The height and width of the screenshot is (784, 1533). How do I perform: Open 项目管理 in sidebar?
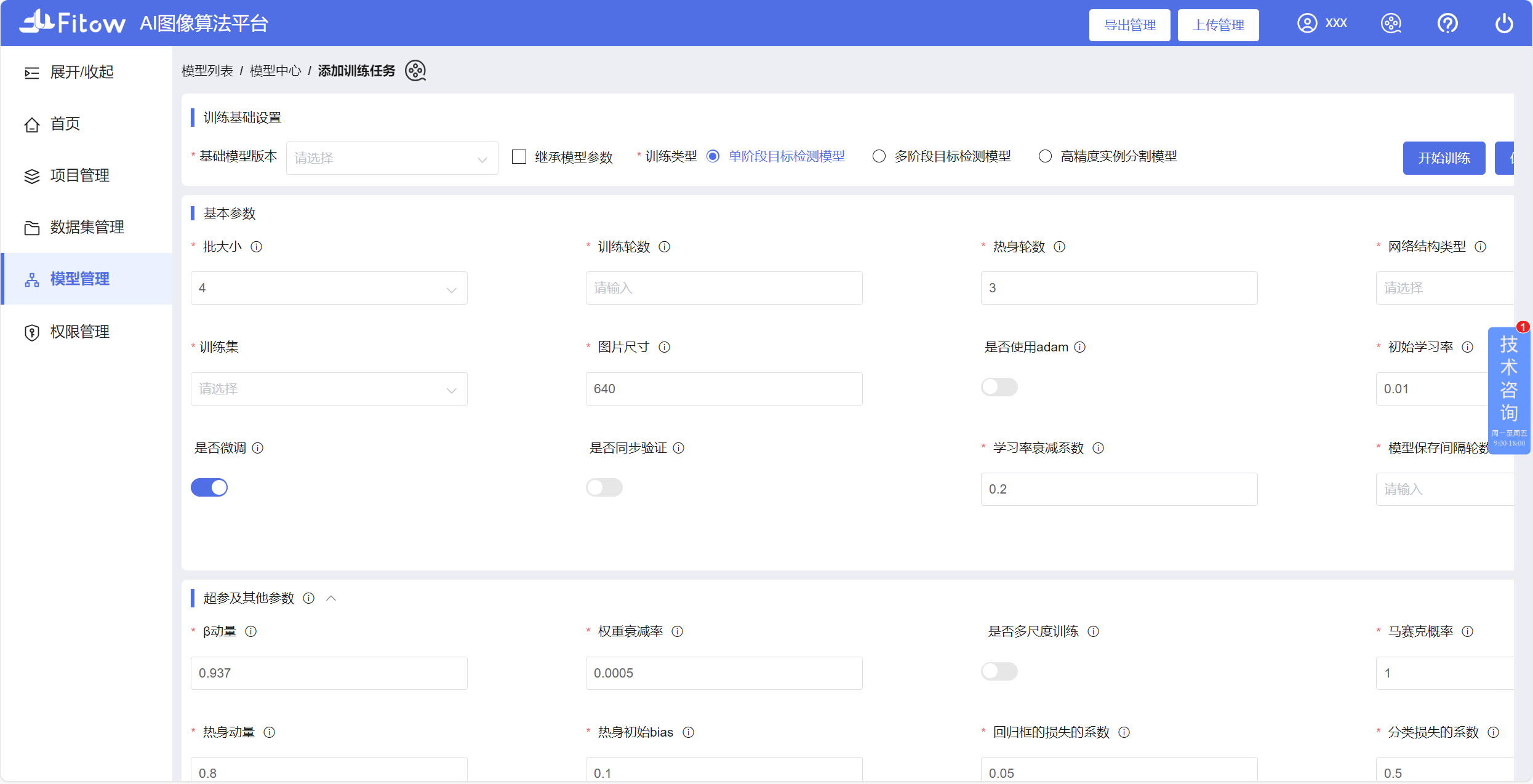[x=86, y=175]
